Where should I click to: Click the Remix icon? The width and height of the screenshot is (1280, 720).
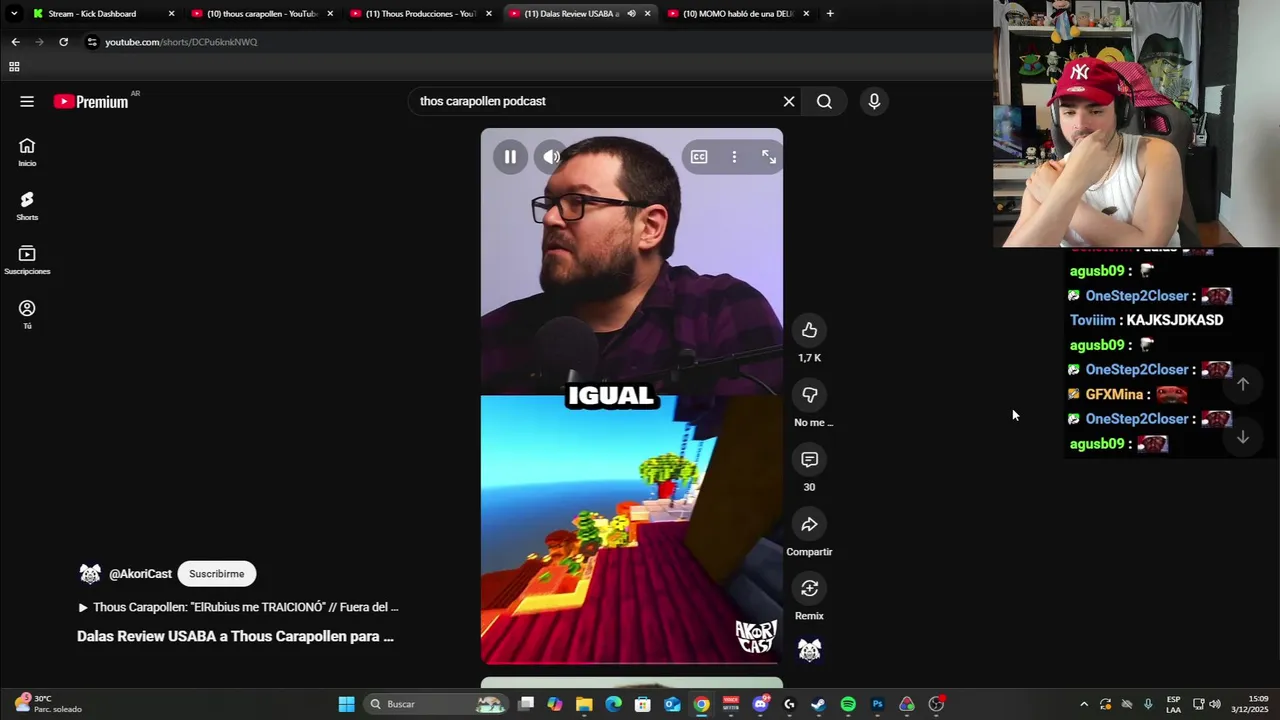click(x=809, y=588)
